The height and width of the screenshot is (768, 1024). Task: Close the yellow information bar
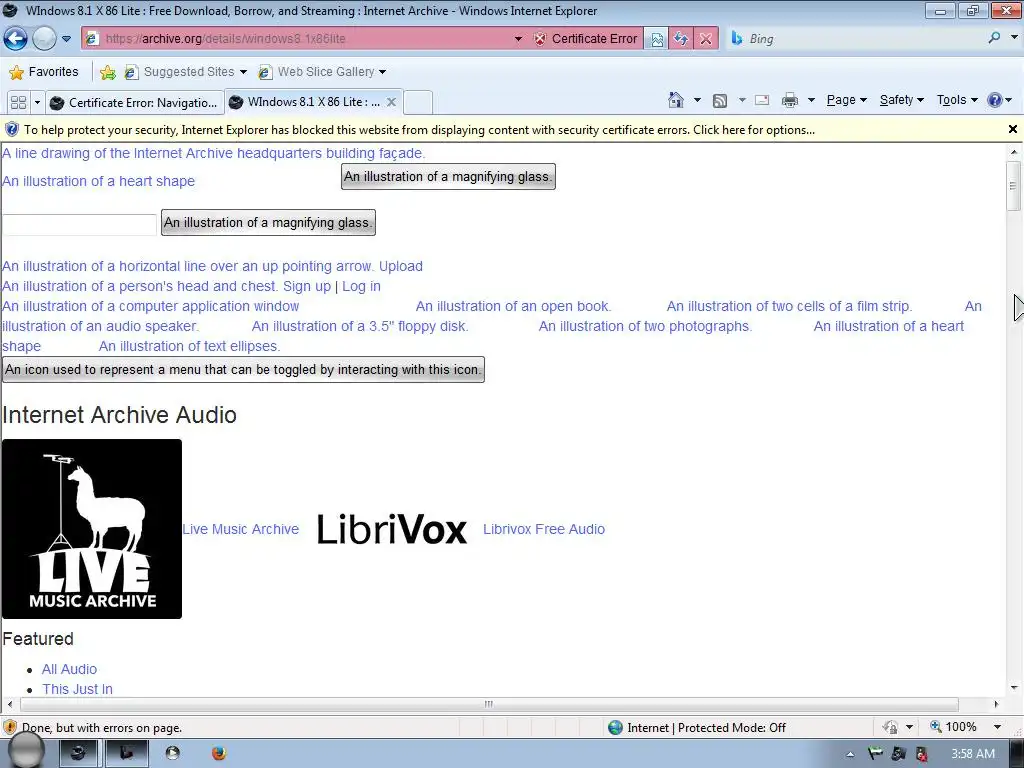point(1013,129)
